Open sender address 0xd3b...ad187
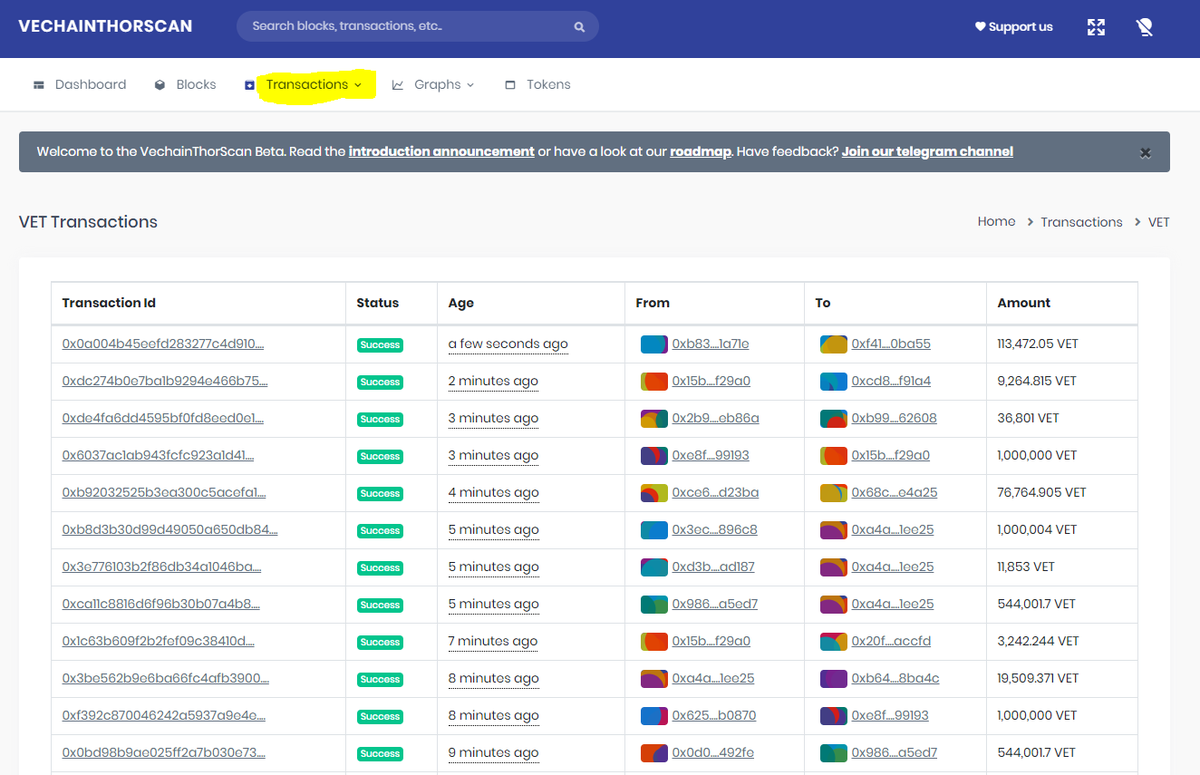1200x775 pixels. click(x=713, y=567)
